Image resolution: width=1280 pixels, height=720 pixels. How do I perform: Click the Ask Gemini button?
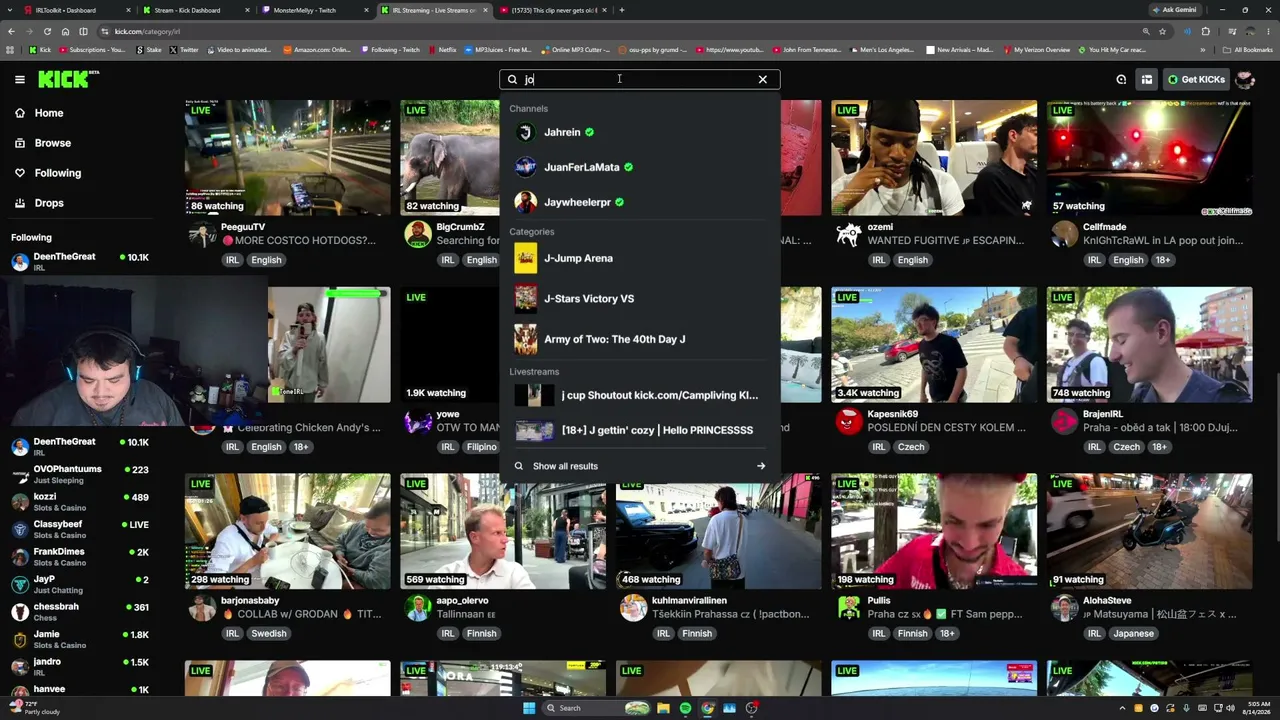pos(1175,10)
